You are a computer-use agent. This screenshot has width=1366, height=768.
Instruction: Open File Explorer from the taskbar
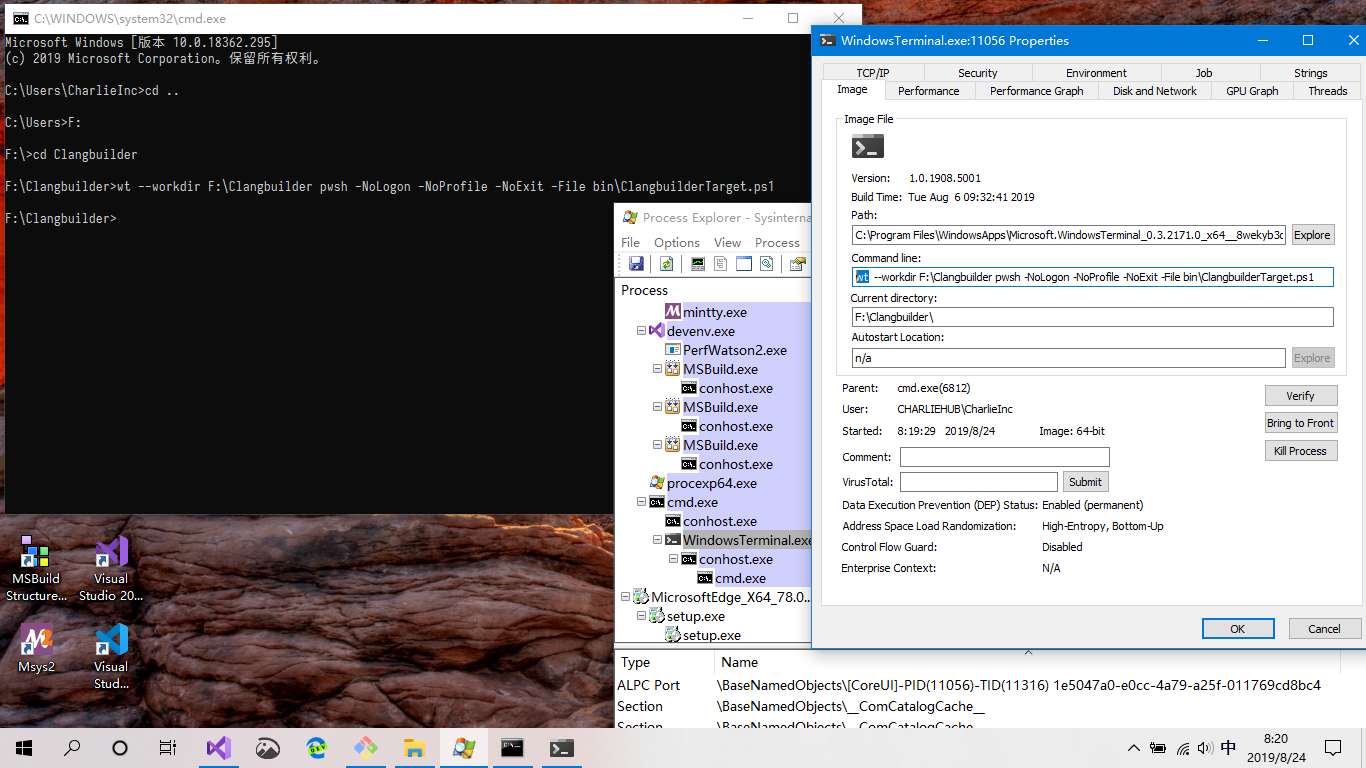(414, 747)
